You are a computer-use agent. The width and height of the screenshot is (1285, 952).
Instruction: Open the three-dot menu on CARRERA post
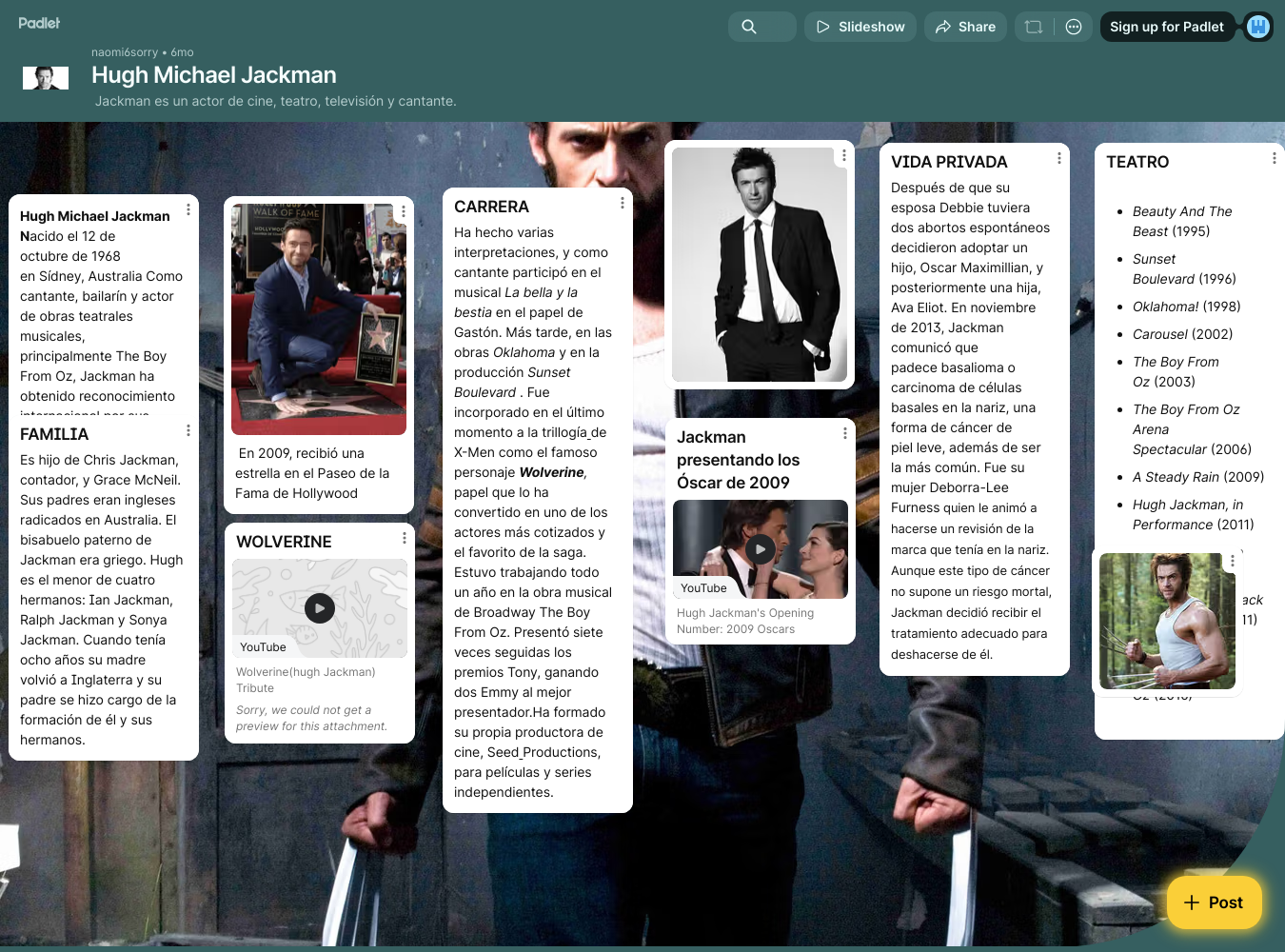tap(623, 203)
